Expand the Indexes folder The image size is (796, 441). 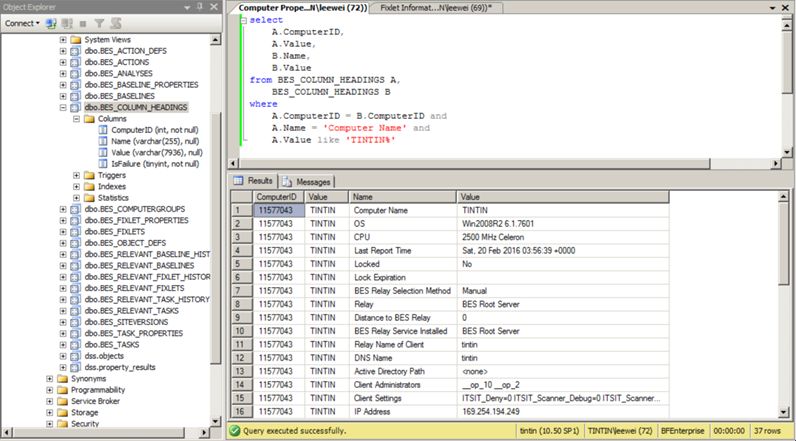[76, 186]
